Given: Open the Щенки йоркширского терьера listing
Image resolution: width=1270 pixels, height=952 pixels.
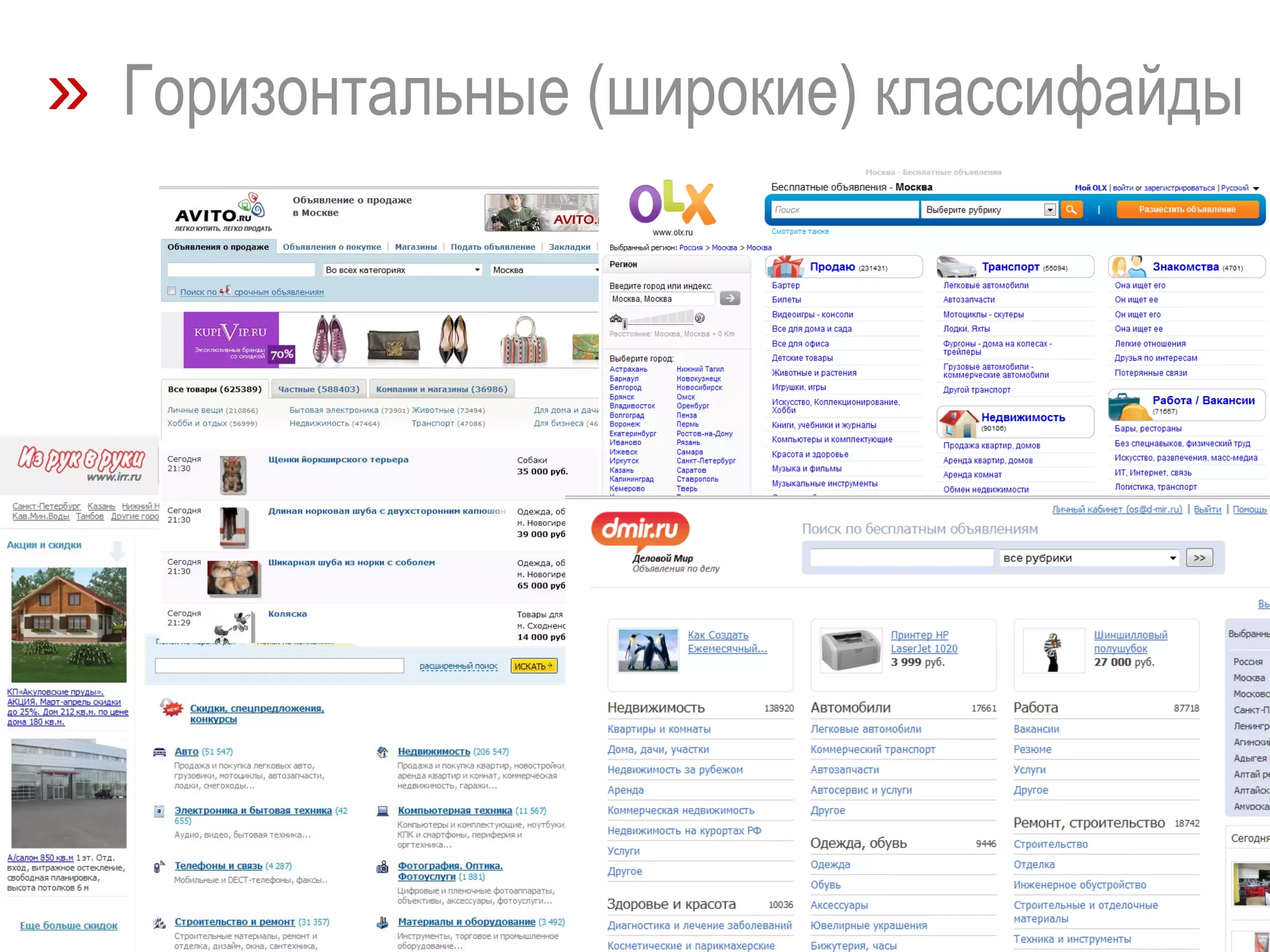Looking at the screenshot, I should (x=338, y=460).
